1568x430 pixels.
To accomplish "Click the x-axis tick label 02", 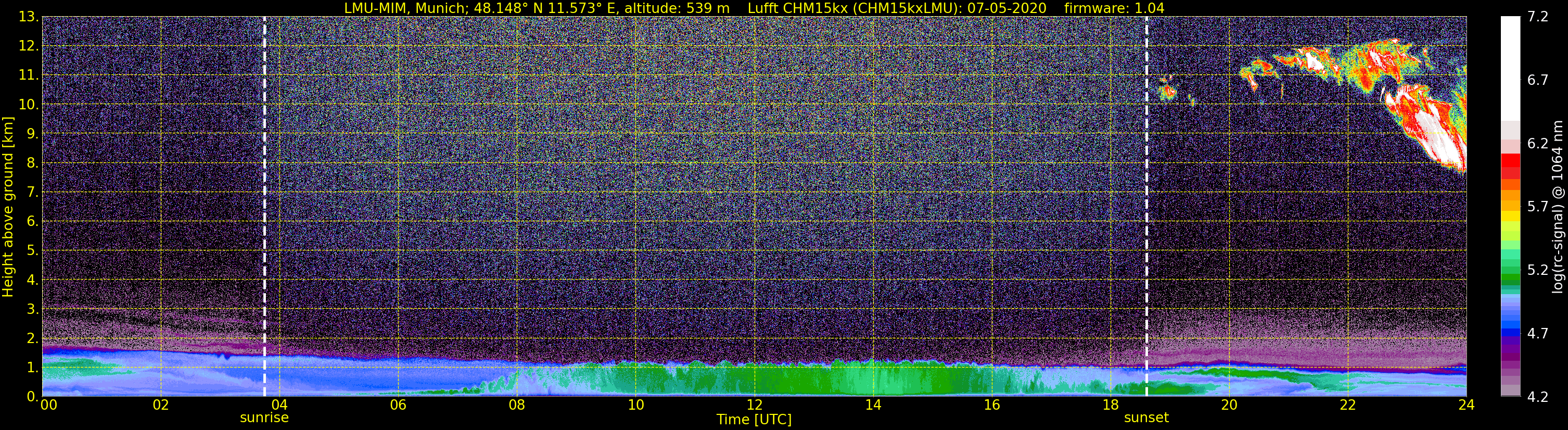I will tap(161, 405).
